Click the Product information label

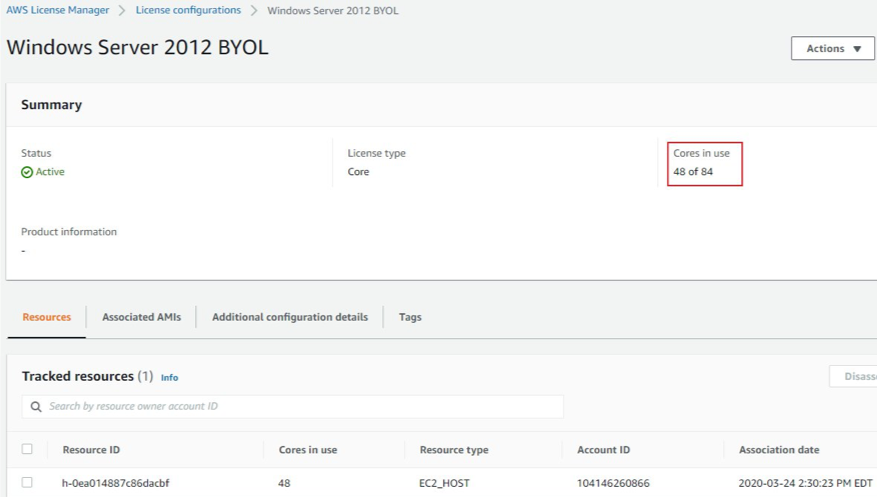(x=69, y=231)
